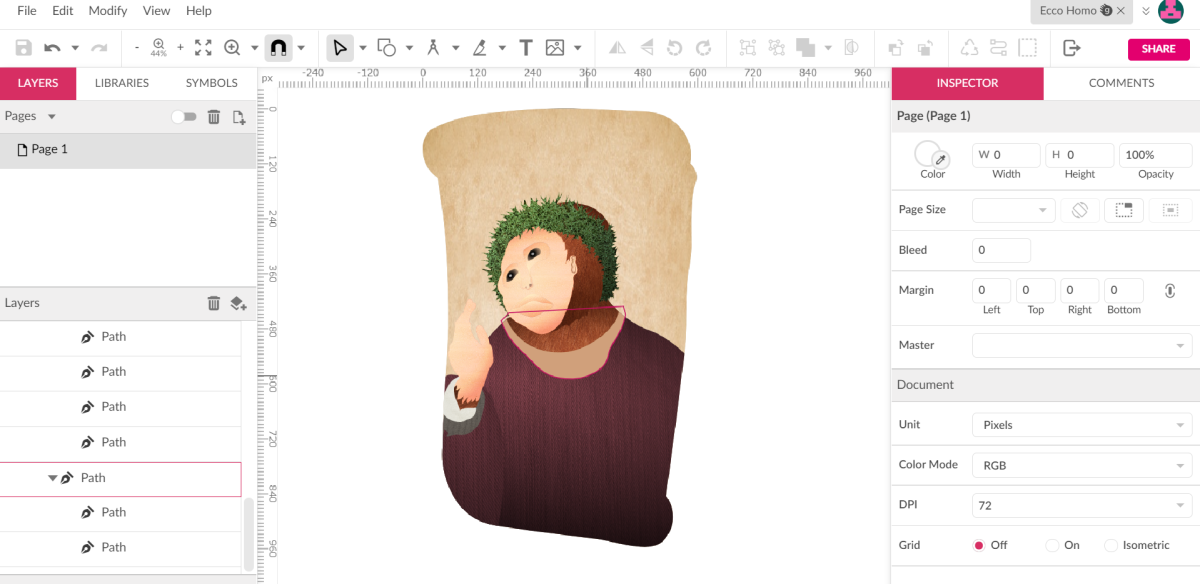Click the Ungroup selection icon
The image size is (1200, 584).
(x=777, y=47)
